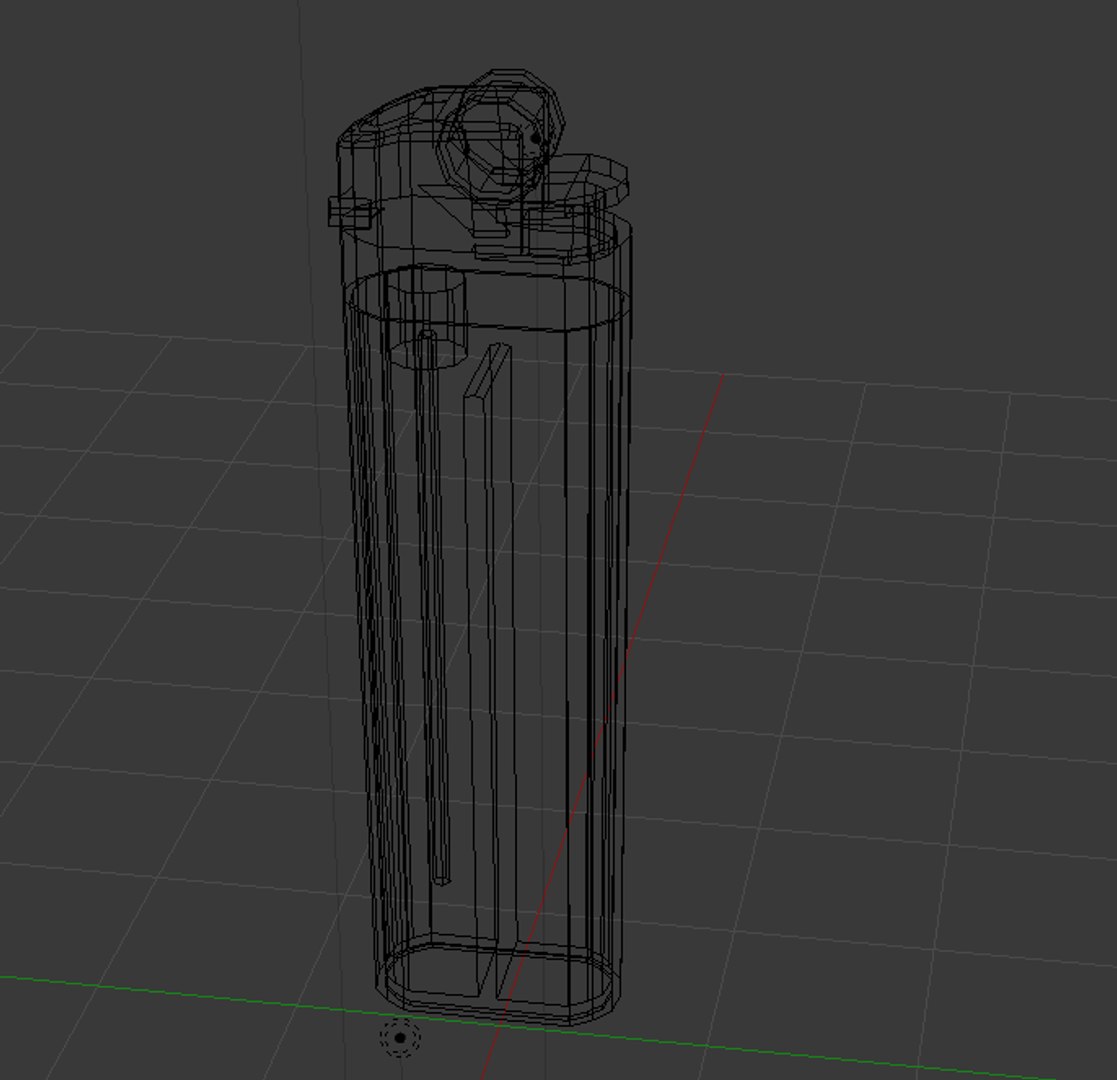Select the lighter's striker wheel wireframe

501,135
